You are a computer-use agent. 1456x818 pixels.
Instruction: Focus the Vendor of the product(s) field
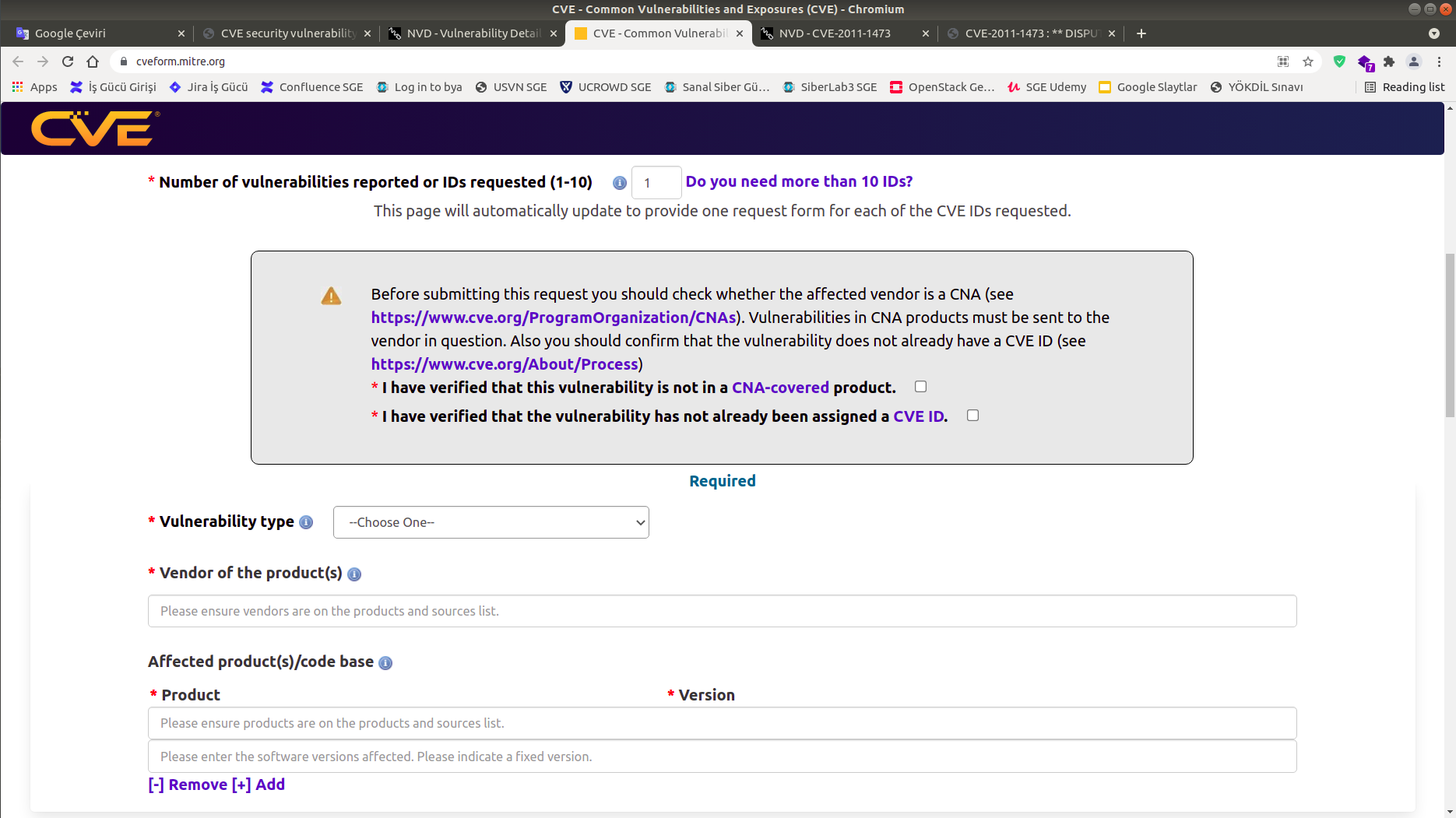(723, 611)
